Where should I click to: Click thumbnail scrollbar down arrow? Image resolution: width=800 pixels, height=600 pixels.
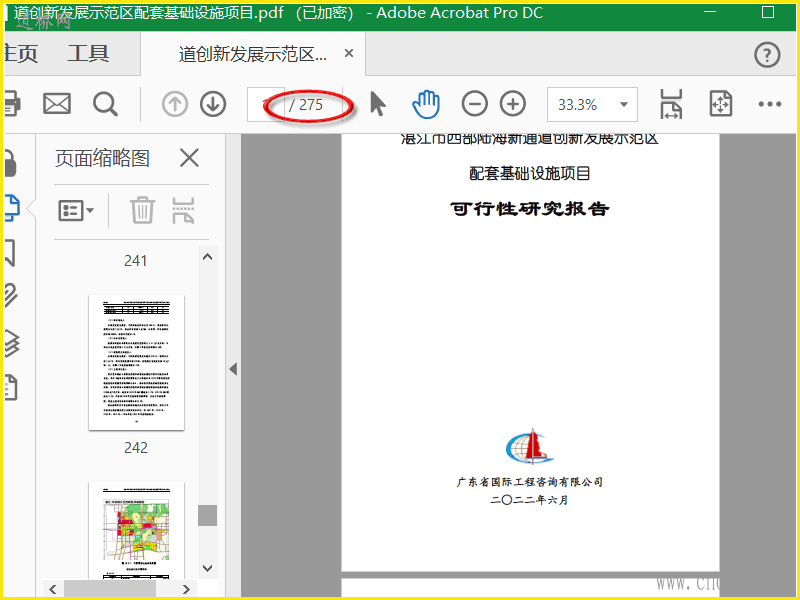pos(207,568)
